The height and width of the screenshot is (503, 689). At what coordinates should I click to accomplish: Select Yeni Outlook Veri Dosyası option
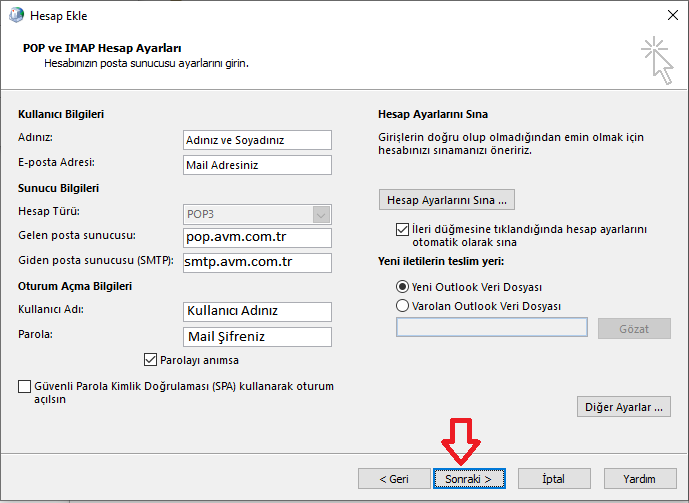click(x=403, y=286)
